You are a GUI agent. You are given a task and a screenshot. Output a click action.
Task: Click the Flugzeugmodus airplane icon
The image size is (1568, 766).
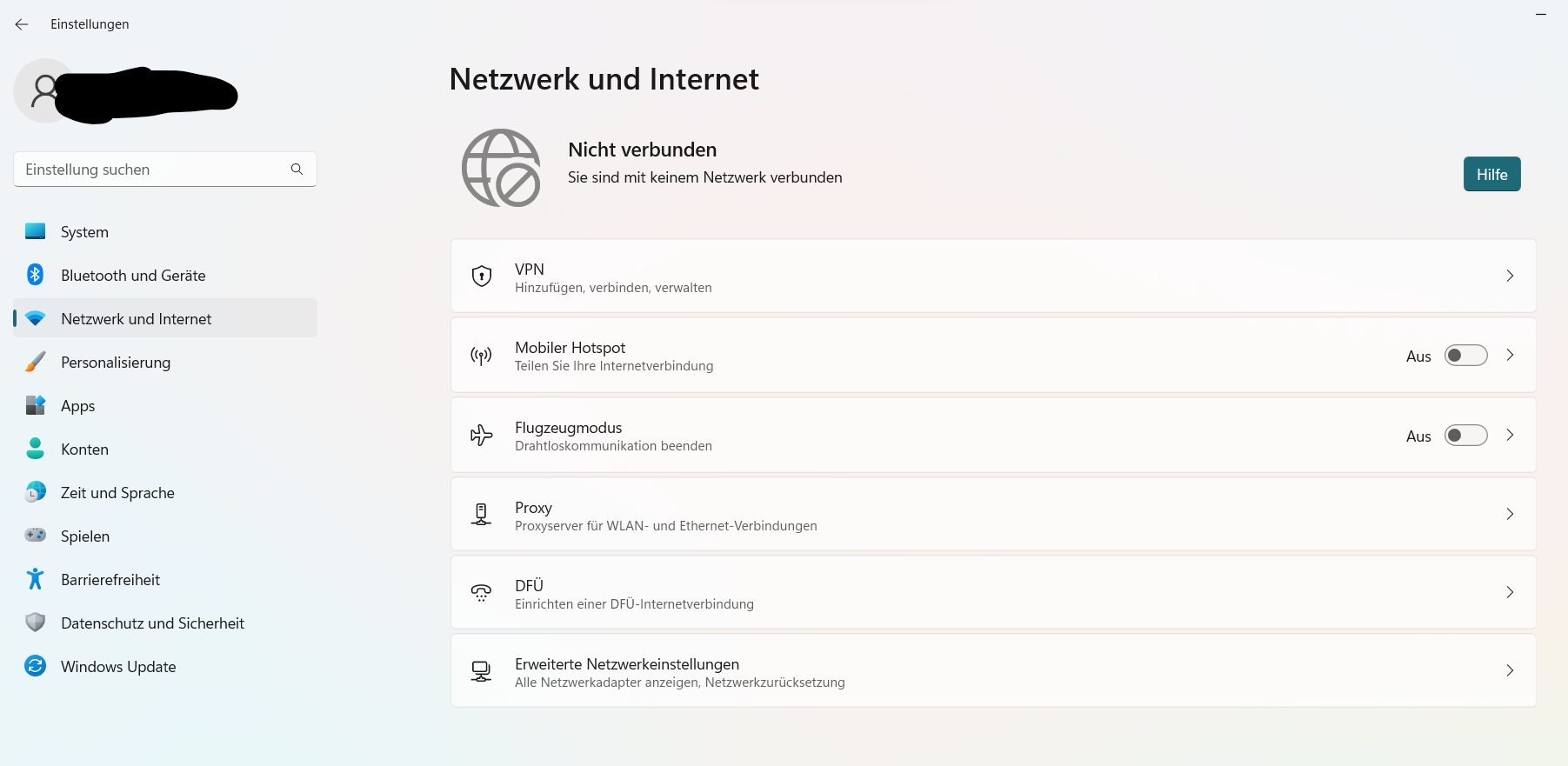click(482, 436)
